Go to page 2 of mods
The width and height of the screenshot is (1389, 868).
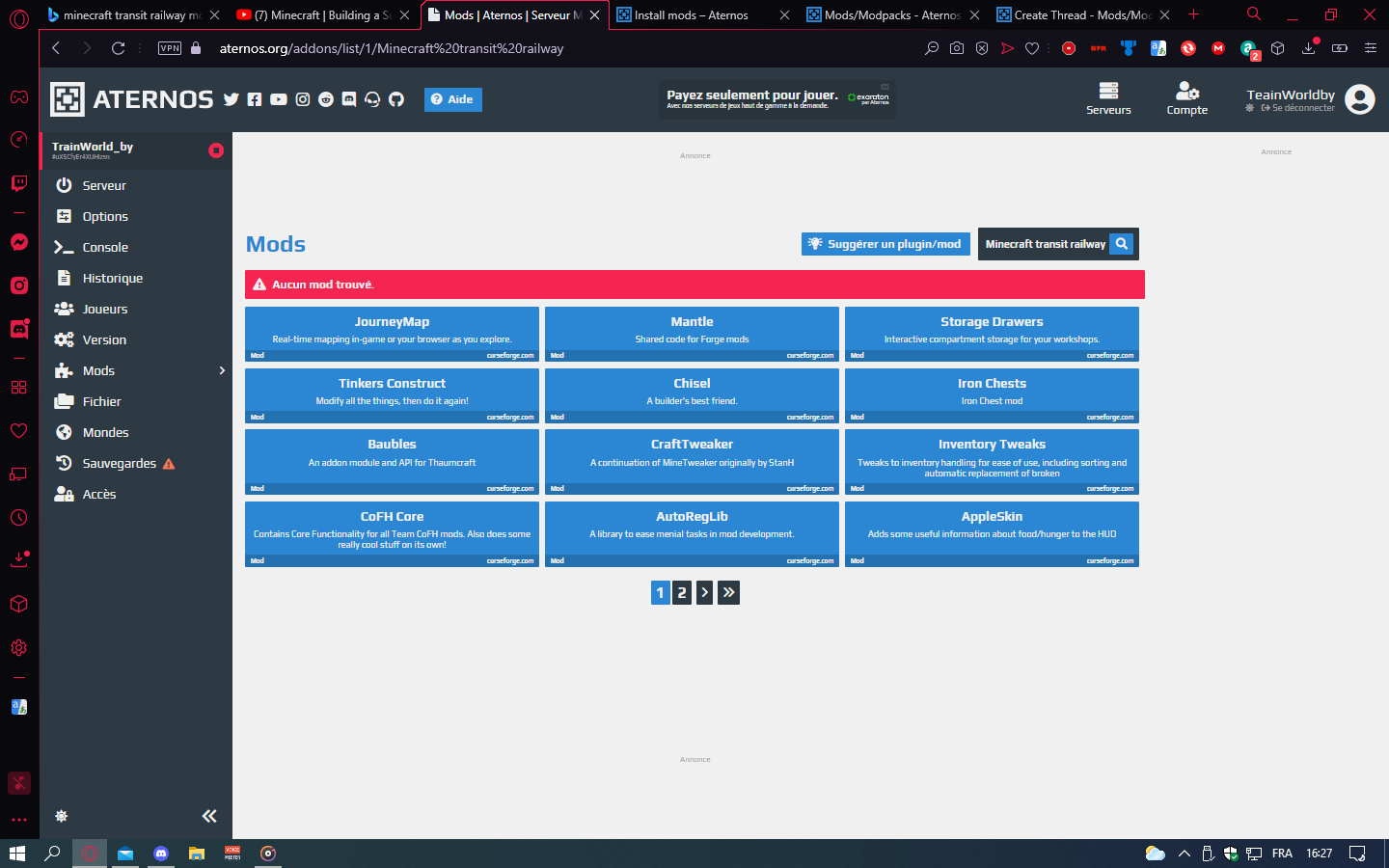click(682, 592)
